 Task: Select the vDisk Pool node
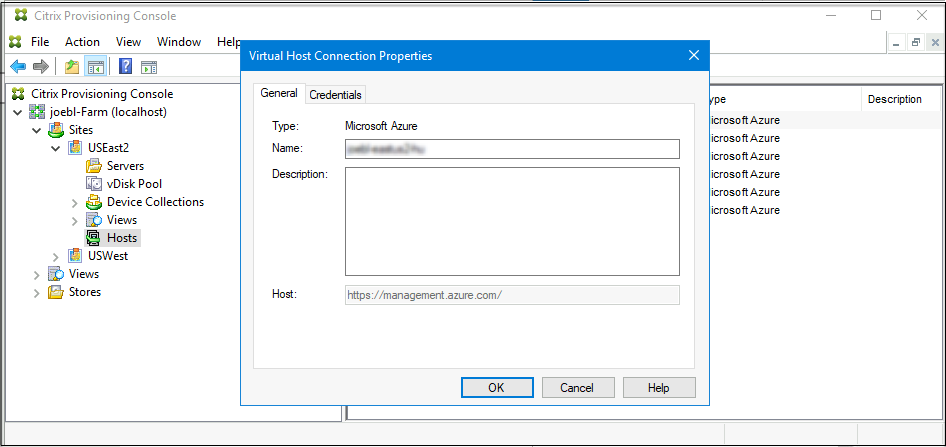[134, 184]
